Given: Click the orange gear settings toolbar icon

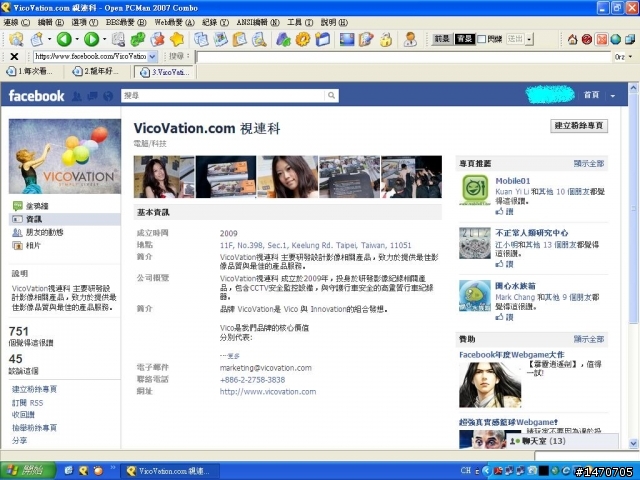Looking at the screenshot, I should (303, 39).
